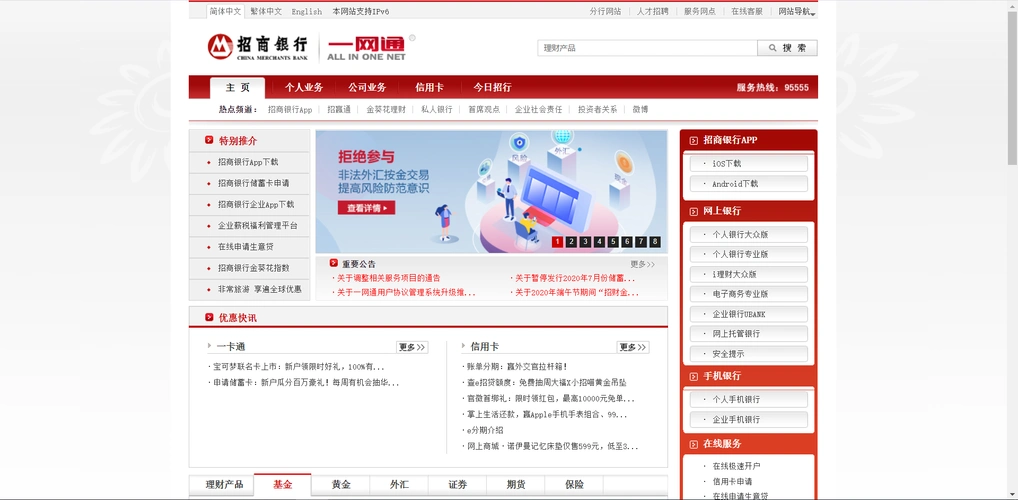Go to banner slide 7
Screen dimensions: 1018x500
coord(641,242)
